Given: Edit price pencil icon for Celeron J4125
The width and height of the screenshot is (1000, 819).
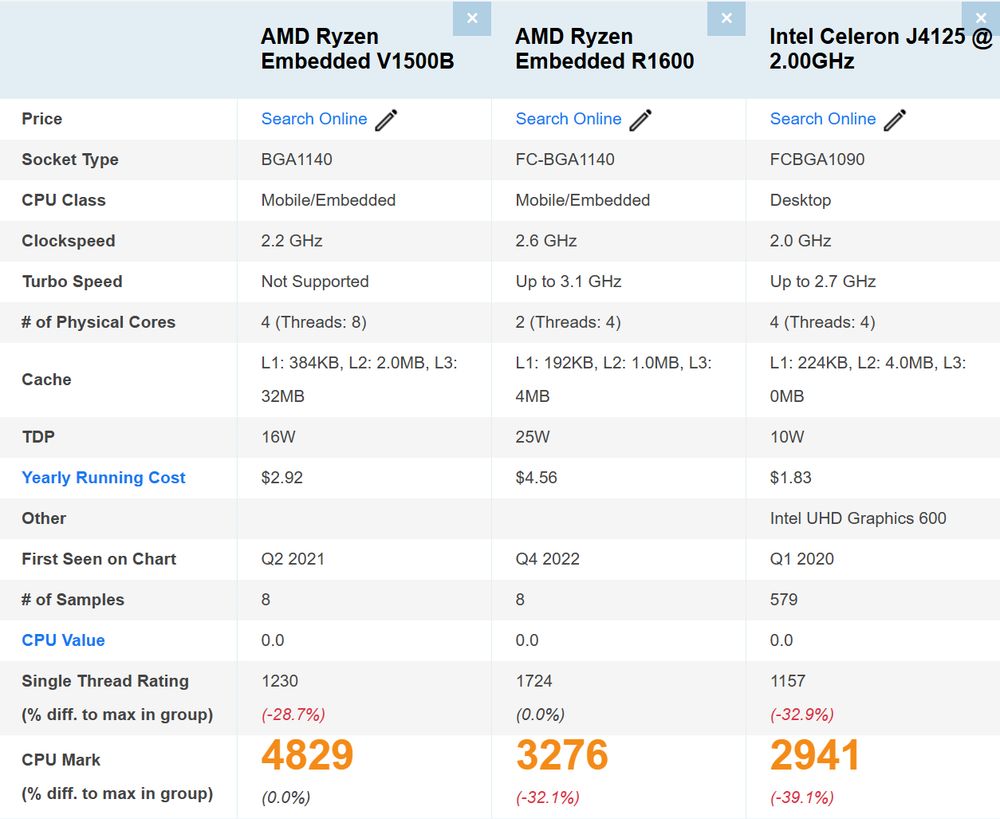Looking at the screenshot, I should tap(895, 120).
